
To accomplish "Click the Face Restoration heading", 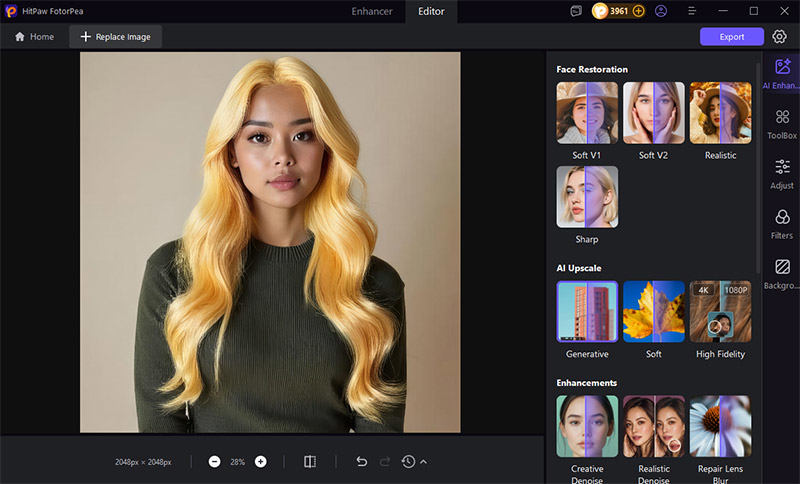I will pyautogui.click(x=592, y=69).
